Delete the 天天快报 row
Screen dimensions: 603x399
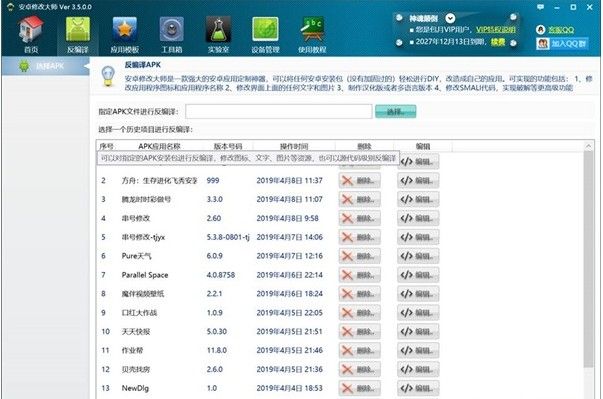(360, 331)
